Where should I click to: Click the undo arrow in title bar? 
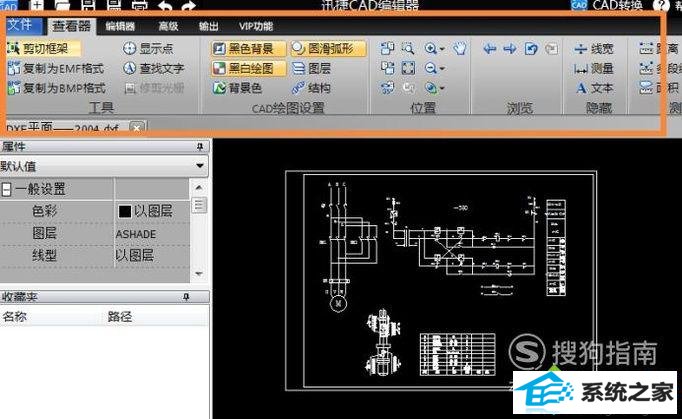point(165,6)
